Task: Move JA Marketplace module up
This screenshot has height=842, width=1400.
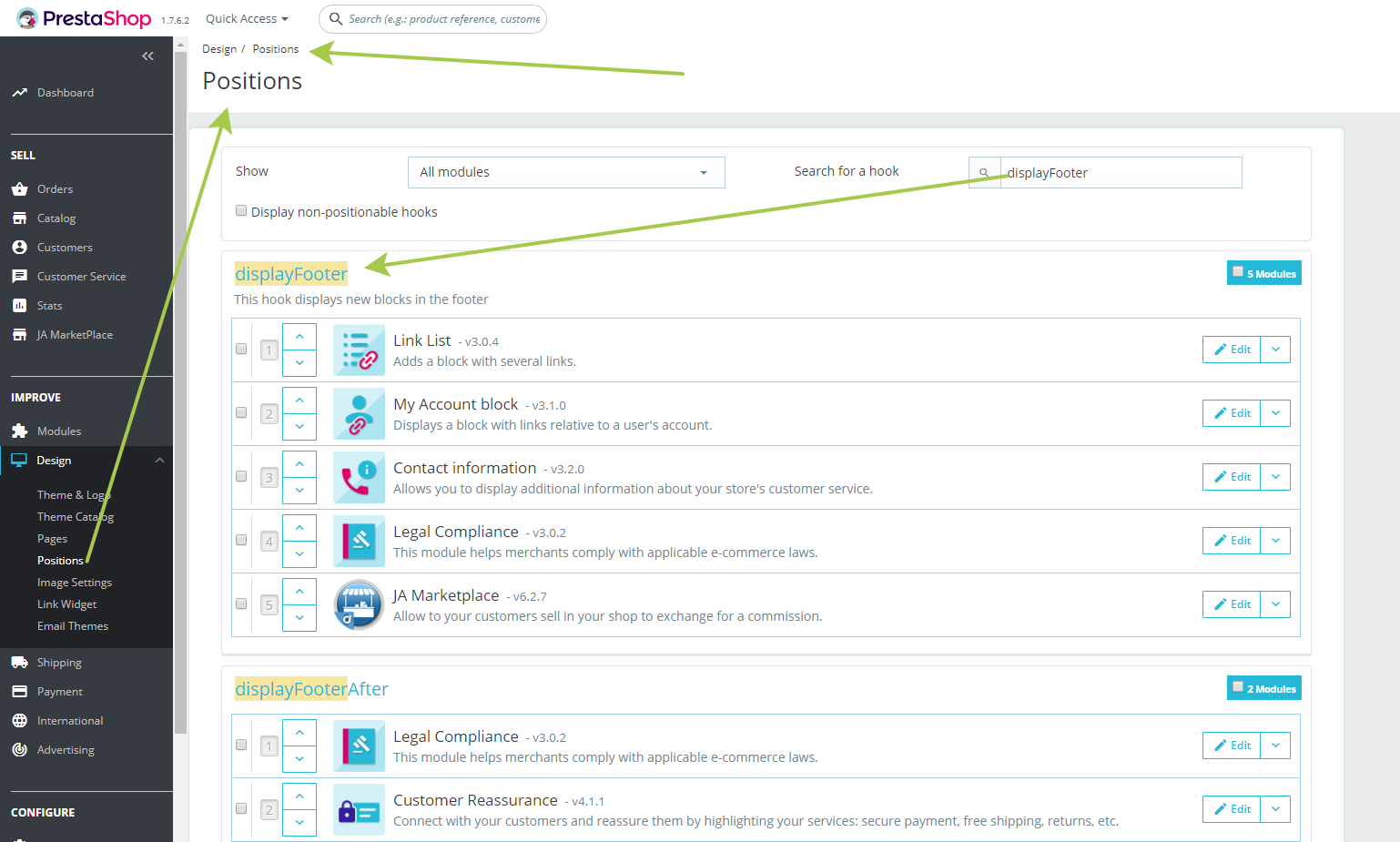Action: click(x=299, y=592)
